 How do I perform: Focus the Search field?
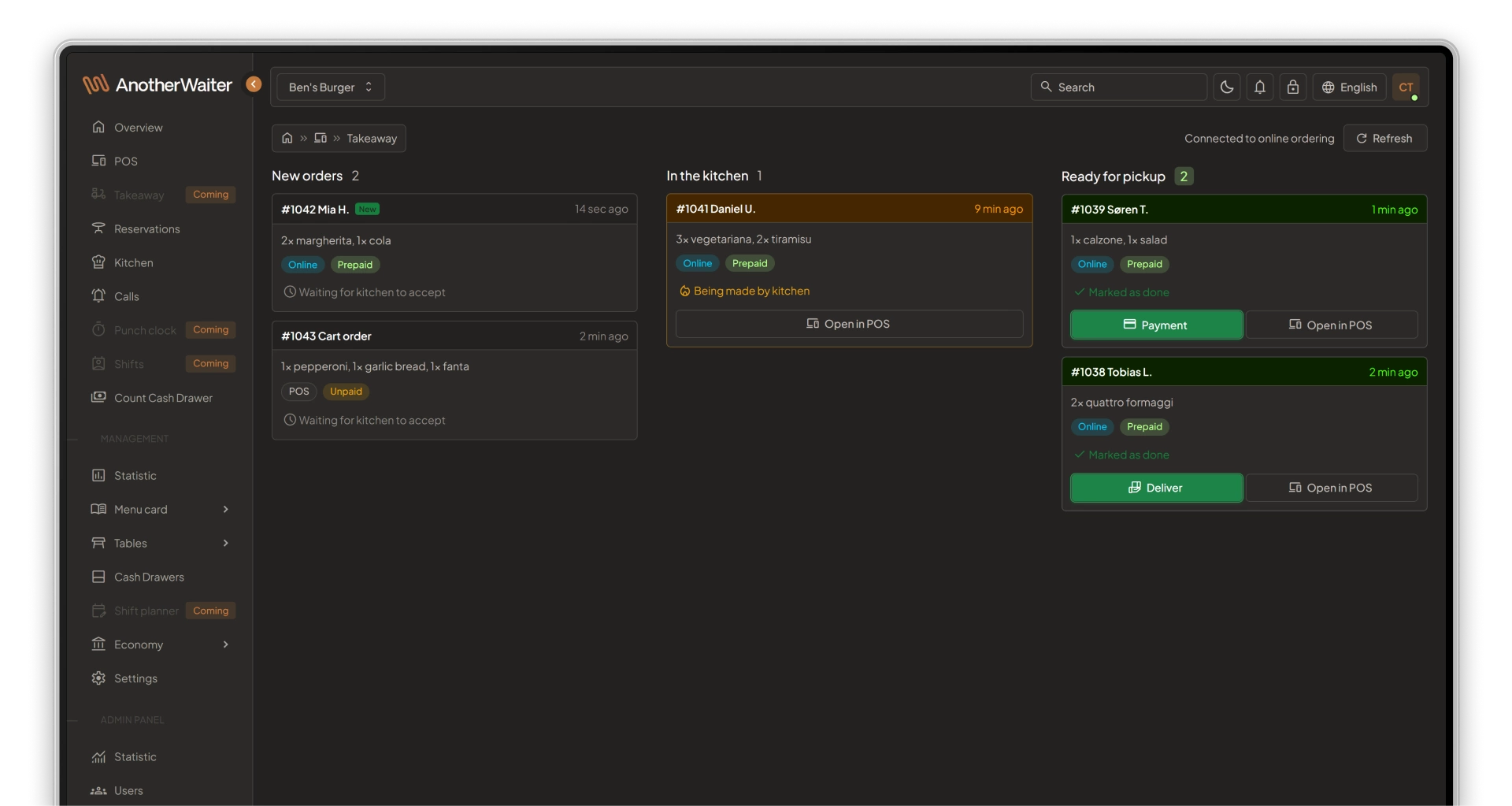pyautogui.click(x=1119, y=87)
